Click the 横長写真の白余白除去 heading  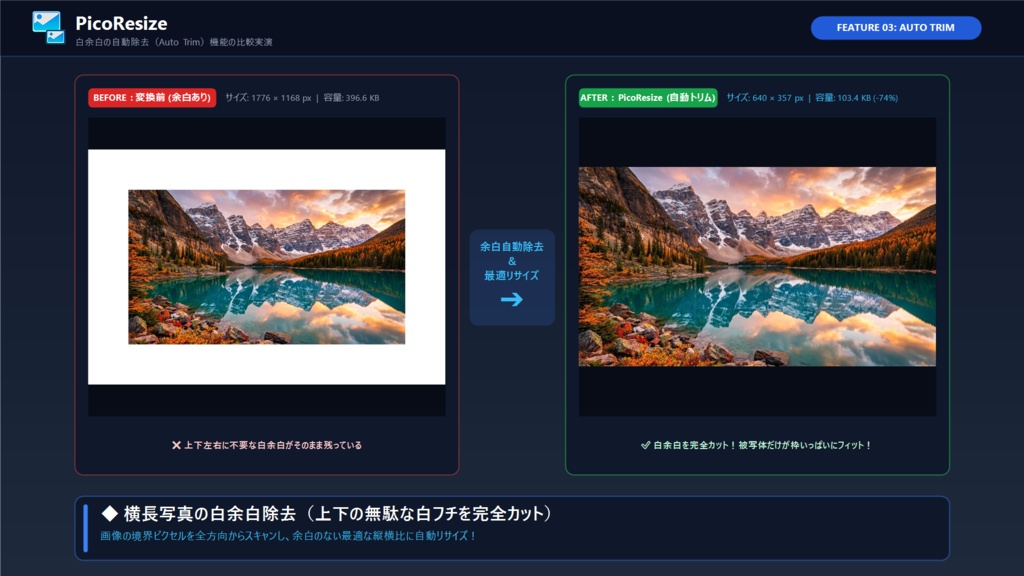click(x=337, y=513)
